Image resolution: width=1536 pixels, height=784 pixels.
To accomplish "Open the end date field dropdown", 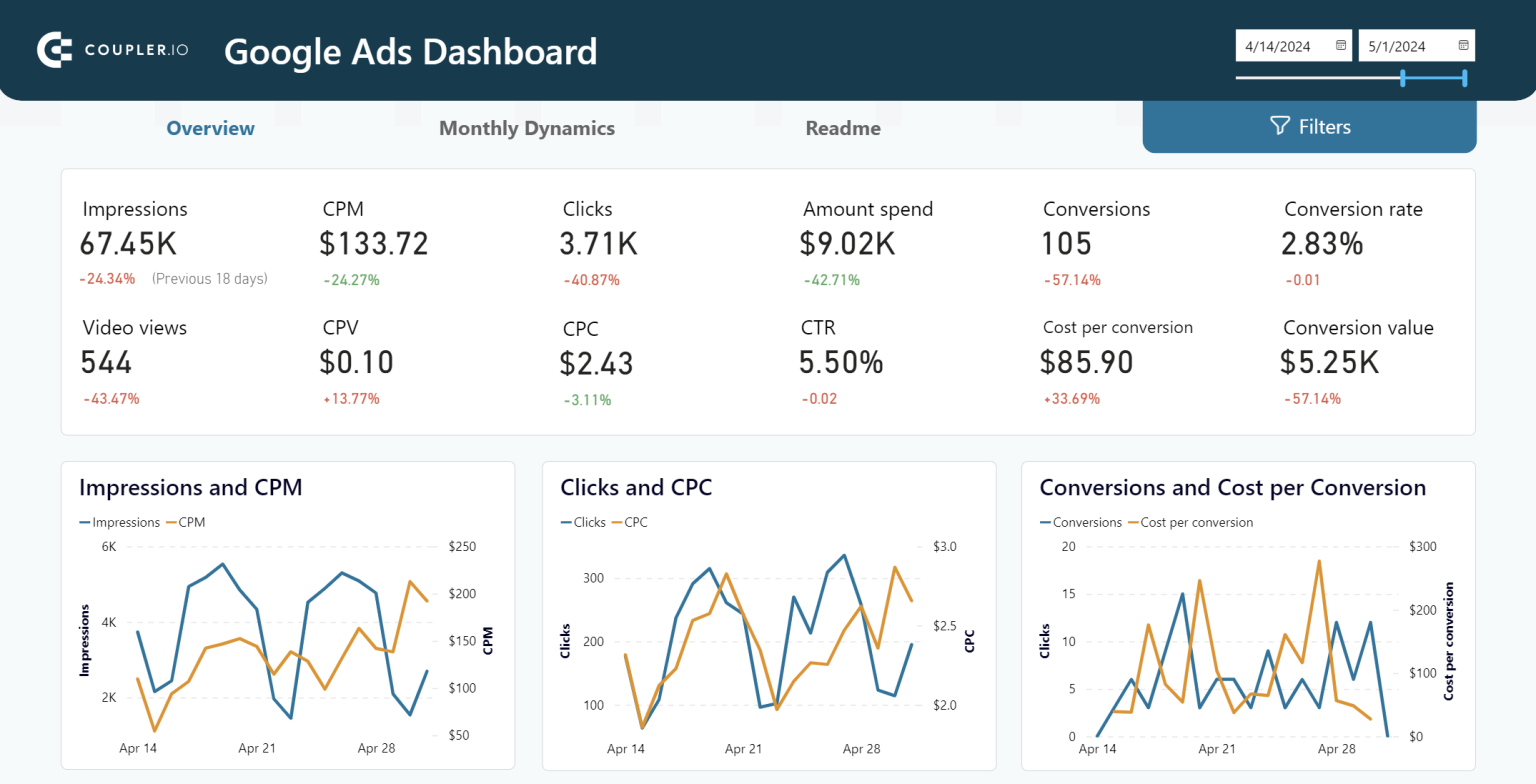I will pos(1416,45).
